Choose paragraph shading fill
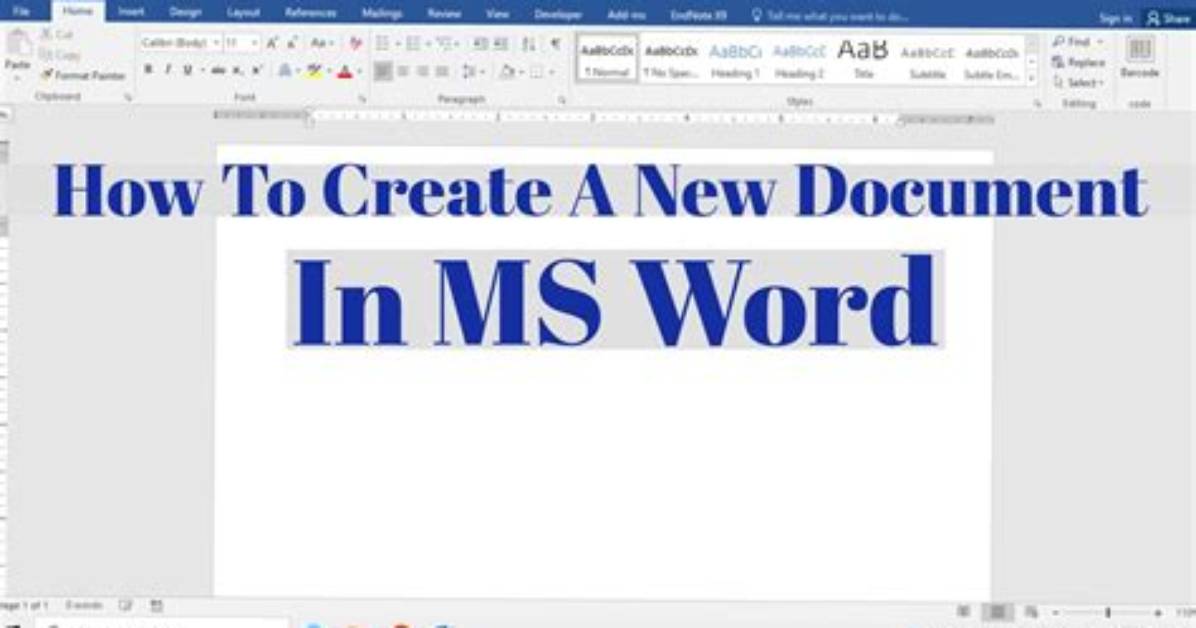This screenshot has width=1196, height=628. tap(507, 72)
